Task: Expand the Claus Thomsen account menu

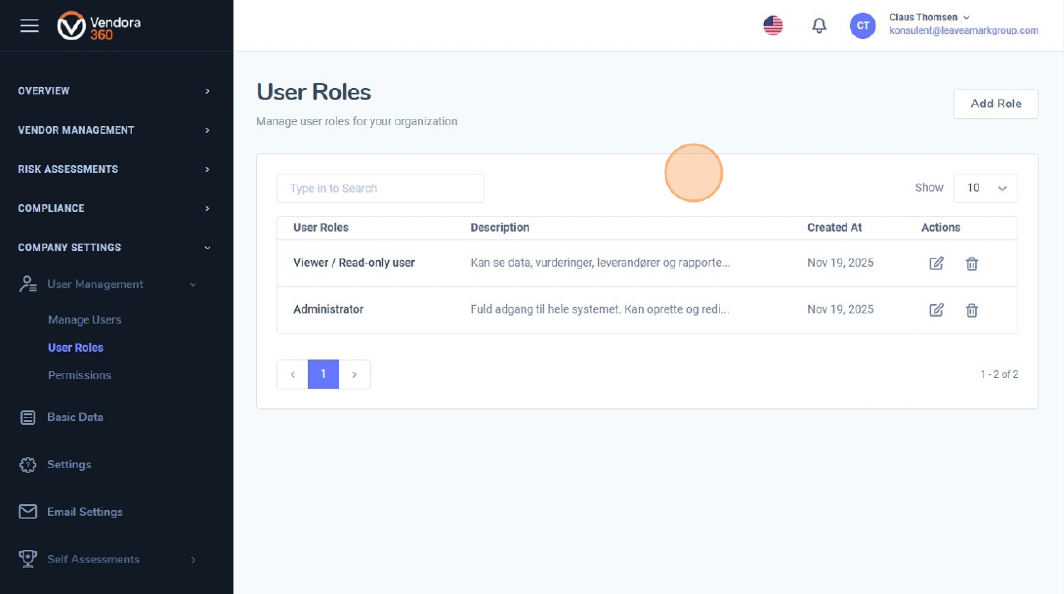Action: (930, 18)
